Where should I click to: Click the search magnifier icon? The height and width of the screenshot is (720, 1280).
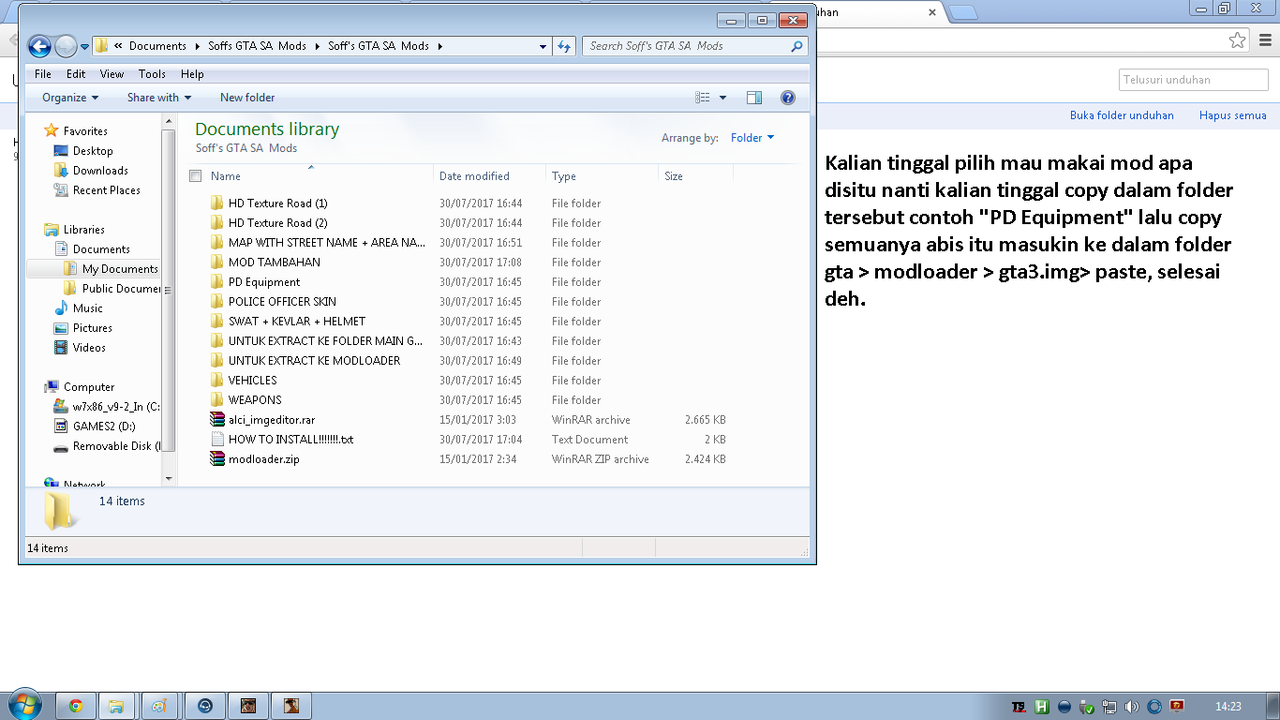[x=797, y=46]
